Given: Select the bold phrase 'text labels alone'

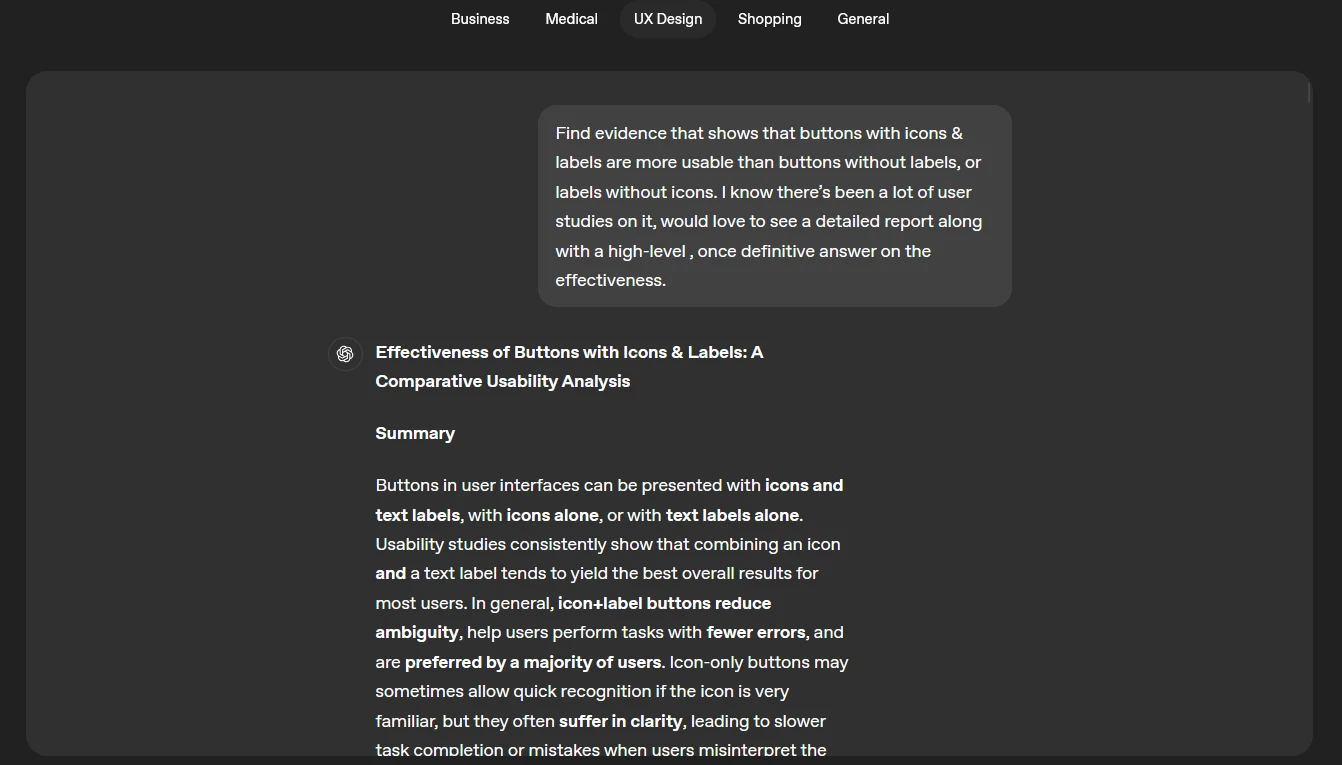Looking at the screenshot, I should point(732,514).
